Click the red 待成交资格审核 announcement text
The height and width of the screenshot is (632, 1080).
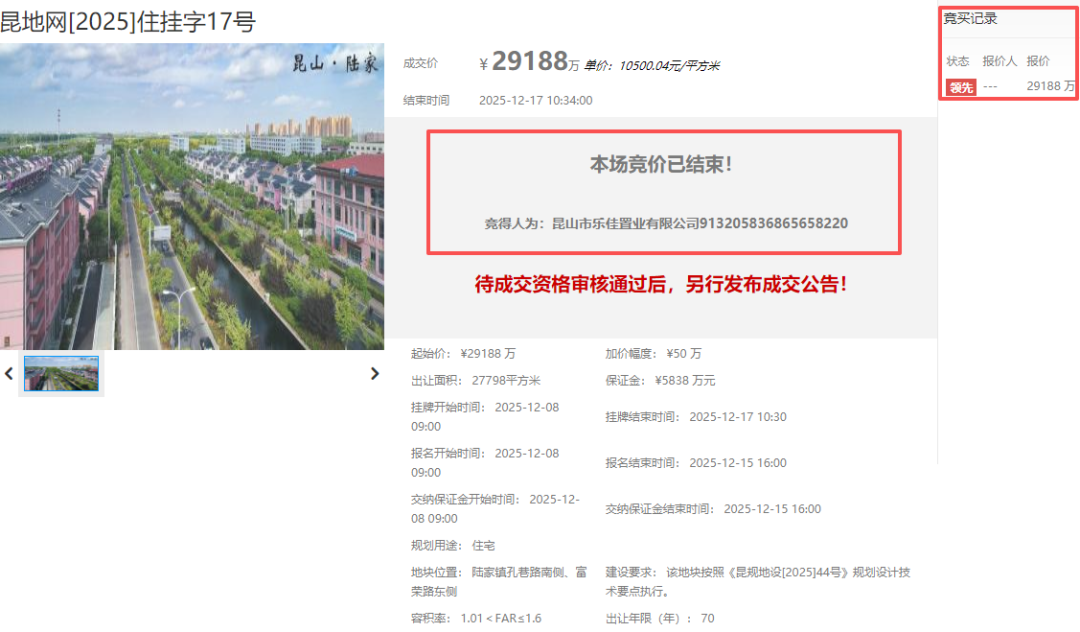click(x=661, y=284)
